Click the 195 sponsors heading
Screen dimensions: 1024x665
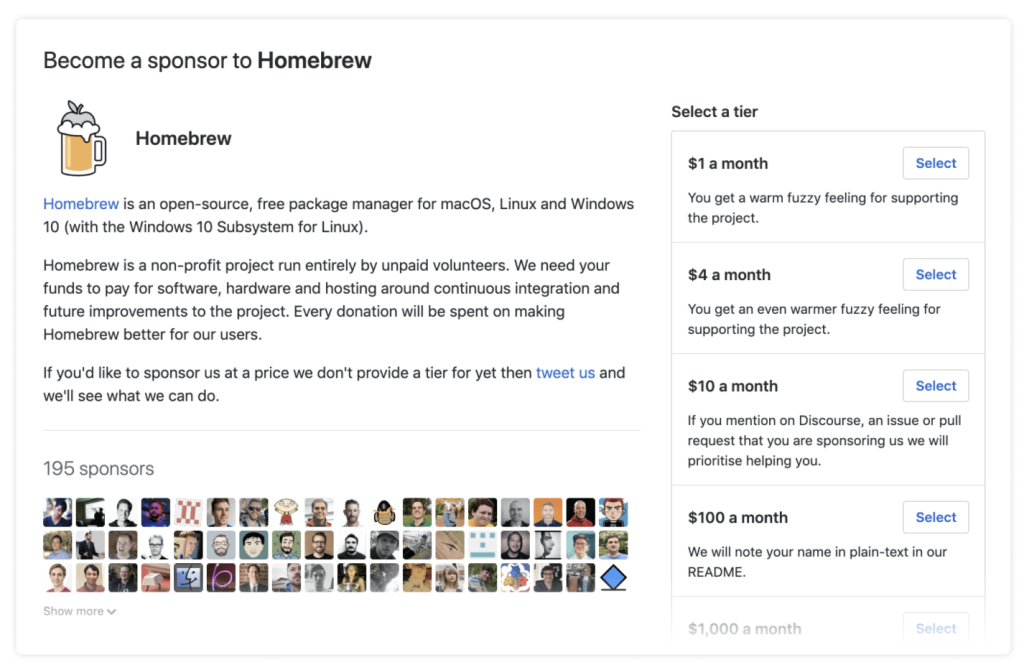(99, 468)
